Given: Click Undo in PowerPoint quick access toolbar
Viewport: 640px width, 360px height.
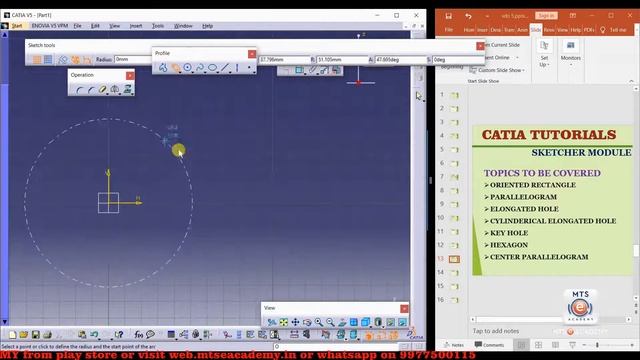Looking at the screenshot, I should [x=468, y=16].
